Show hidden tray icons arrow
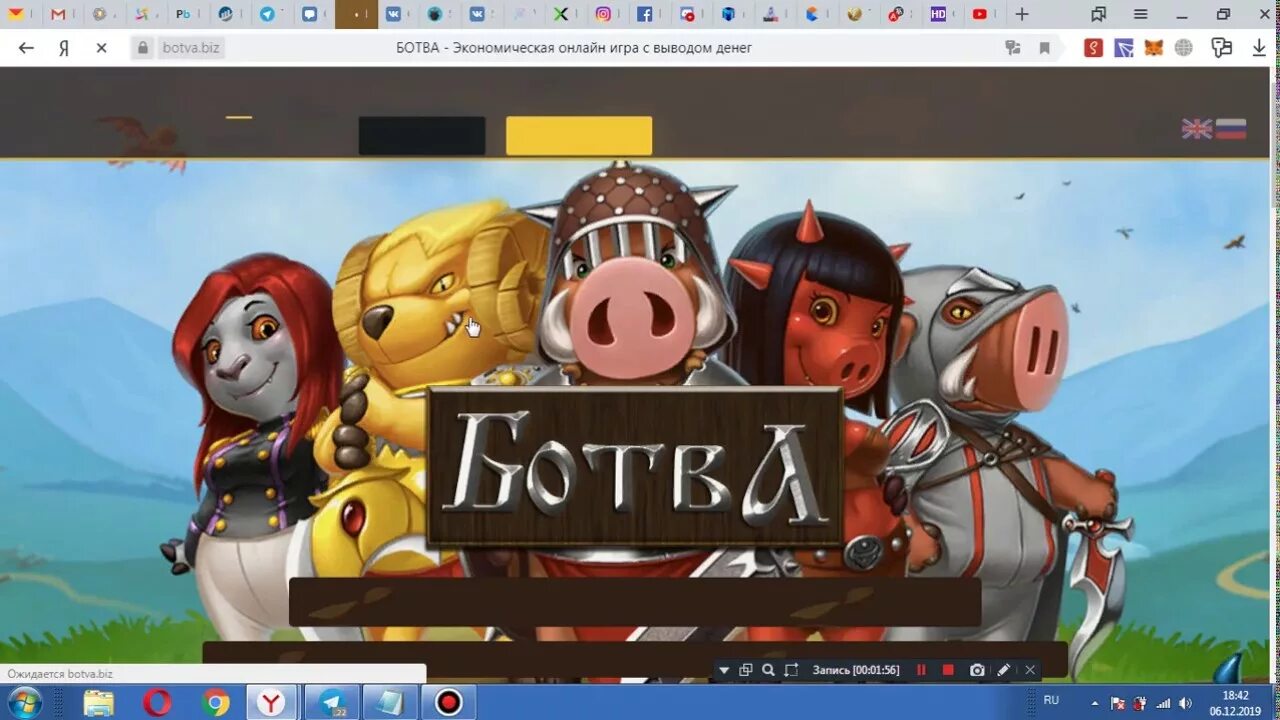The image size is (1280, 720). click(1094, 703)
